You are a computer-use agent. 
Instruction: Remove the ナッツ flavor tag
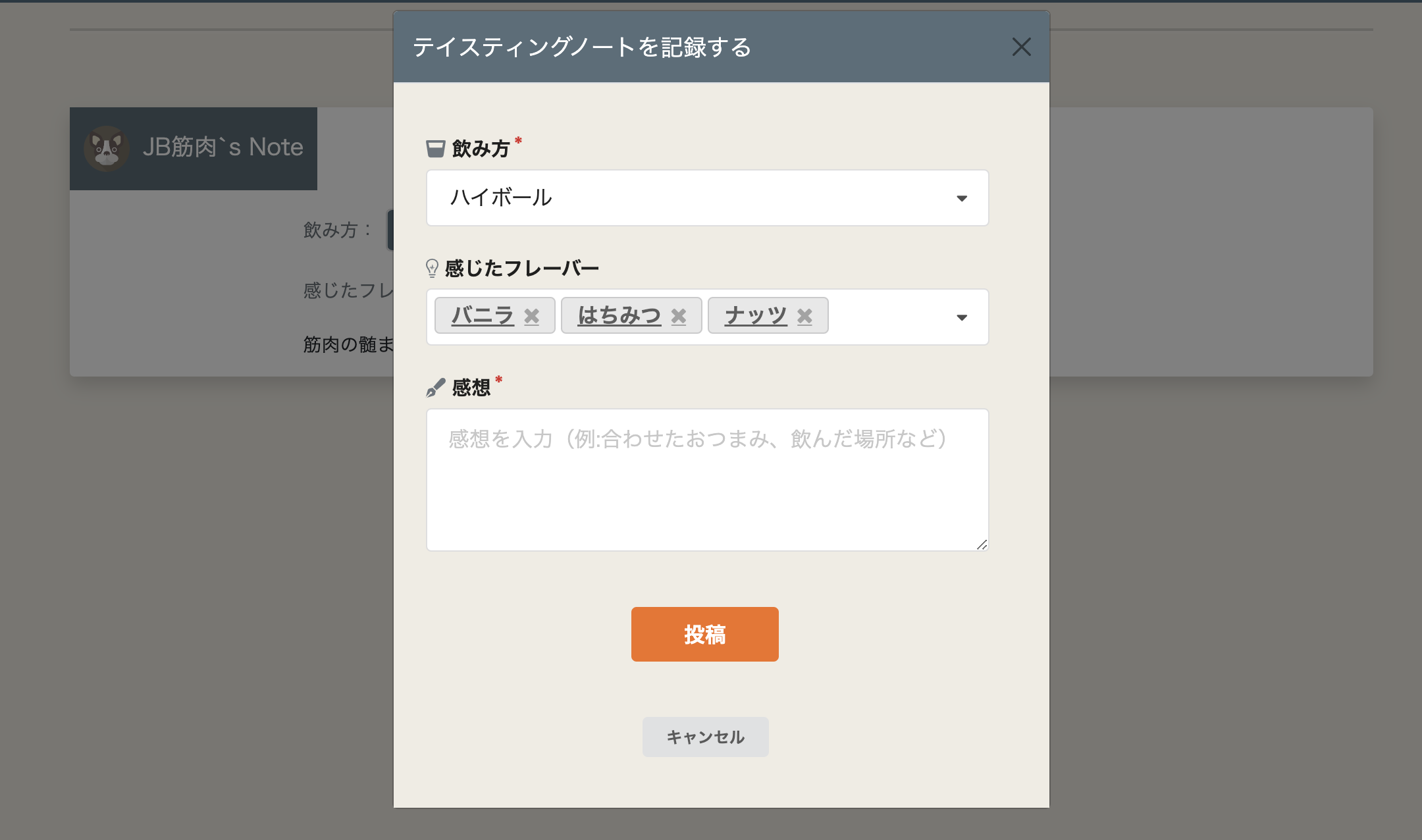(x=804, y=316)
